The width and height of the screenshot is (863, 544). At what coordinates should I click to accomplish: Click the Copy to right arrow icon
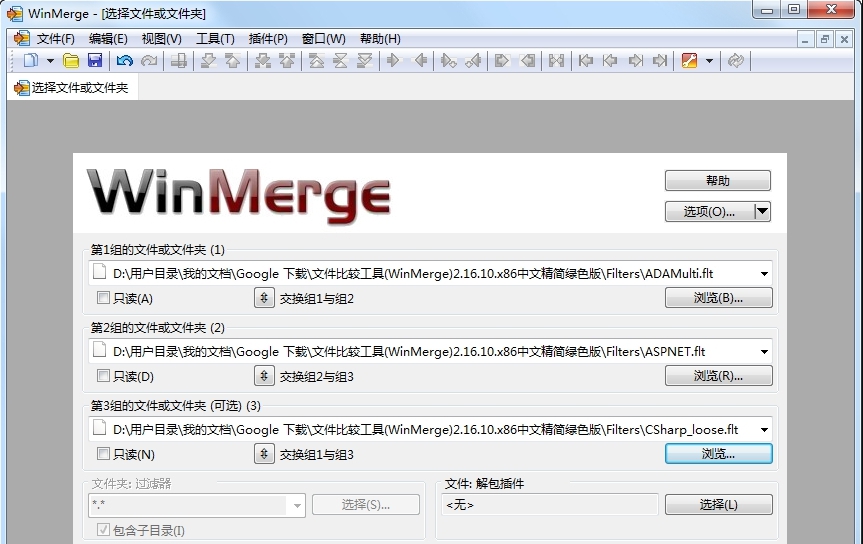tap(394, 61)
